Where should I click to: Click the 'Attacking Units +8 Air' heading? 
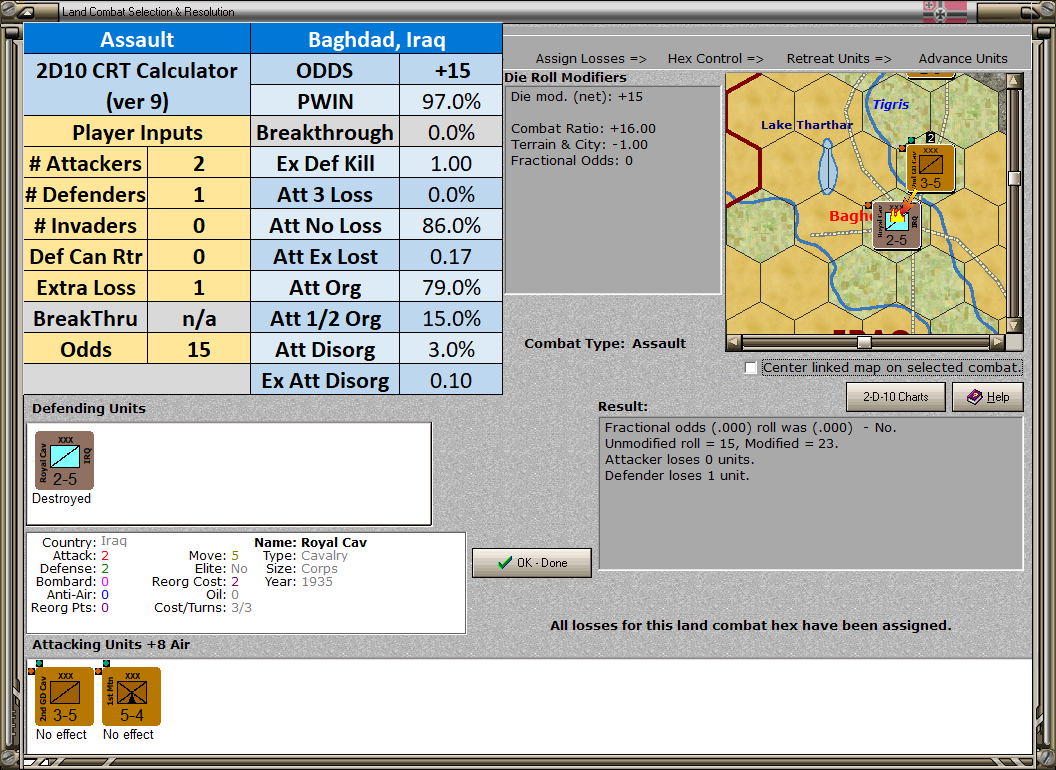[x=111, y=645]
